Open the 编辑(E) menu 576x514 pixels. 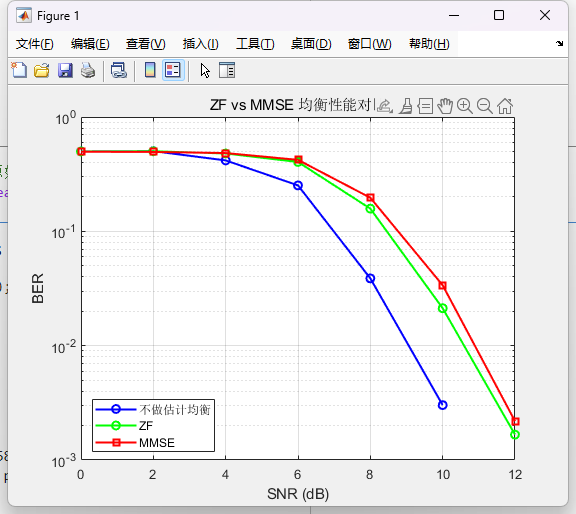coord(90,44)
